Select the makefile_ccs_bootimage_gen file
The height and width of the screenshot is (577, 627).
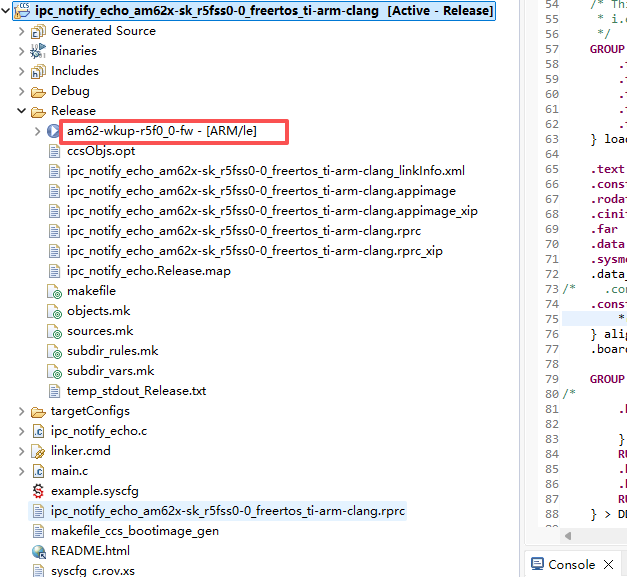(x=135, y=531)
